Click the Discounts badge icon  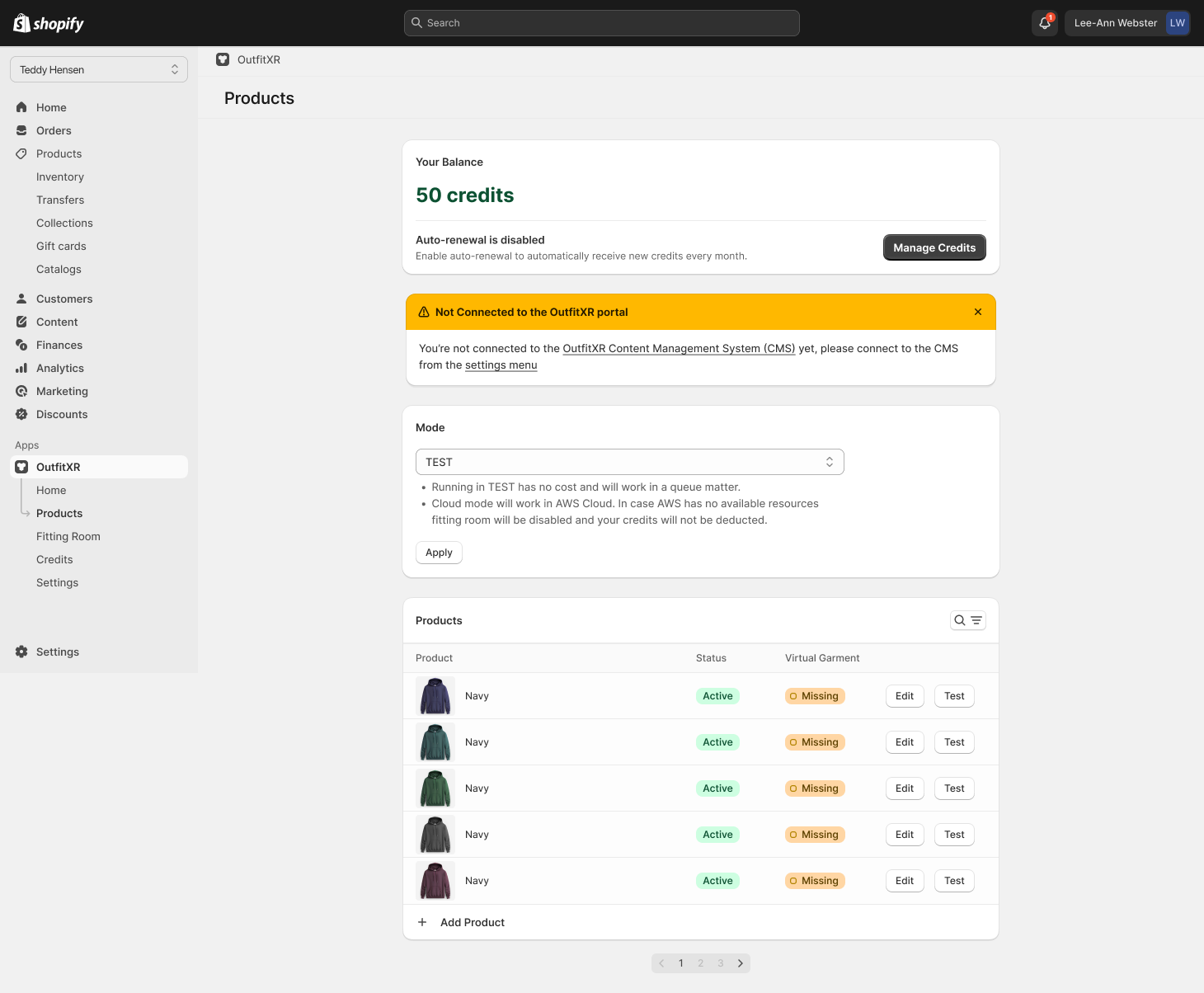(21, 414)
